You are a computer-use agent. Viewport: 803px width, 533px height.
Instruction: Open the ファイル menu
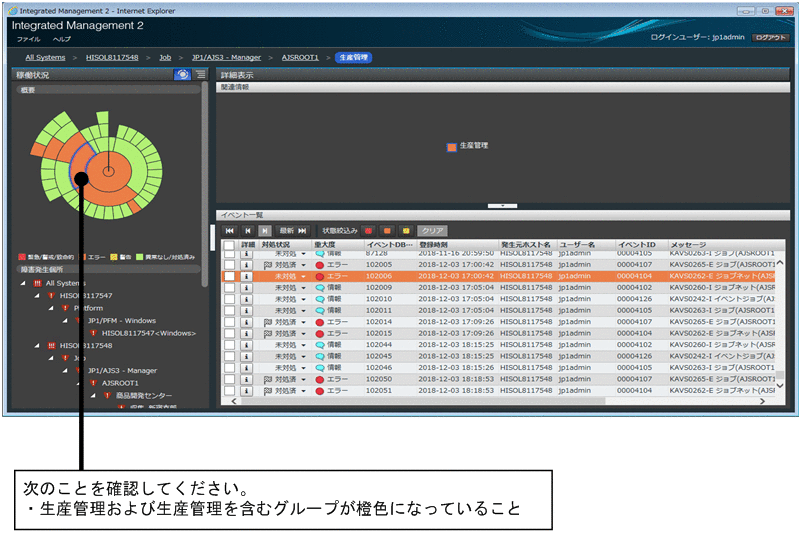28,39
